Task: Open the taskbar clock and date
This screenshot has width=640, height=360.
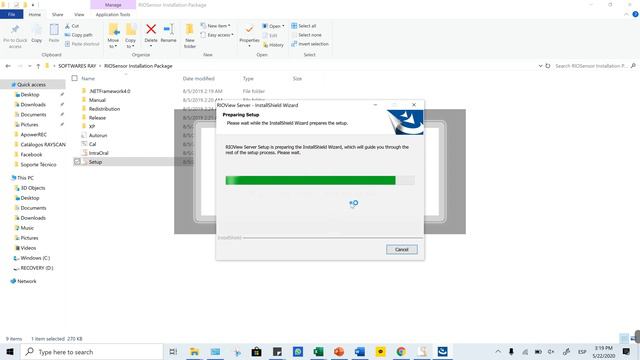Action: coord(604,351)
